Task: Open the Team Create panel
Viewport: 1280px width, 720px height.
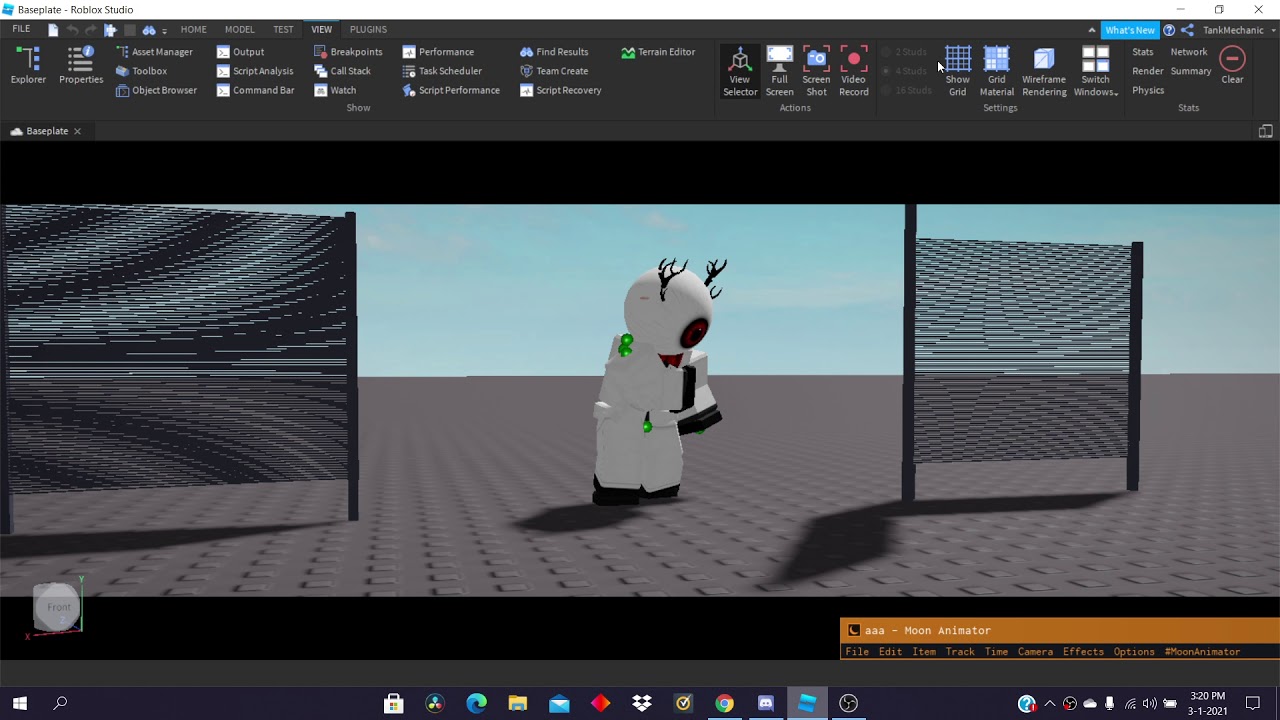Action: (x=554, y=71)
